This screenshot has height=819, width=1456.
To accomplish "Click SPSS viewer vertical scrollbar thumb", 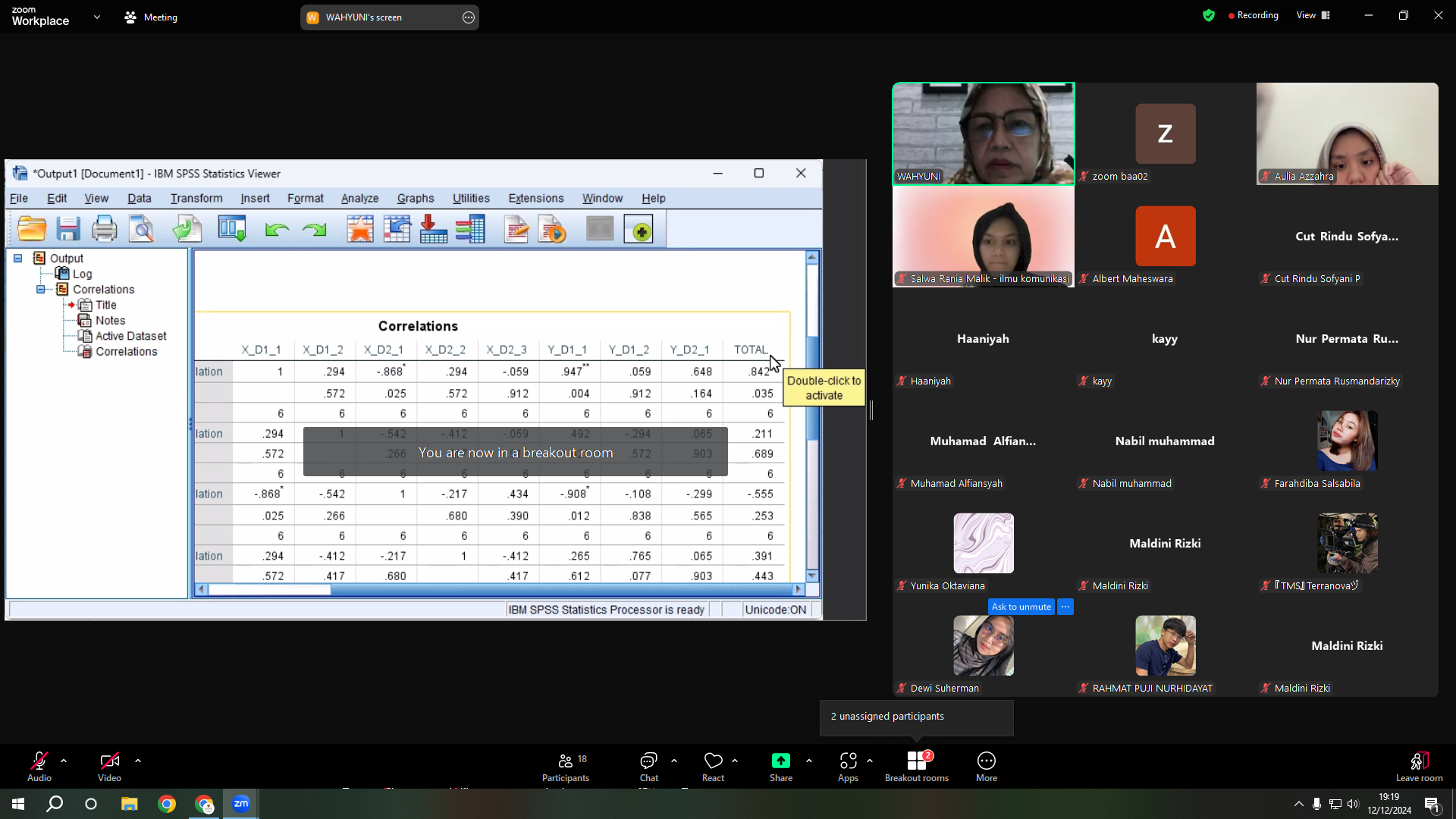I will [812, 388].
